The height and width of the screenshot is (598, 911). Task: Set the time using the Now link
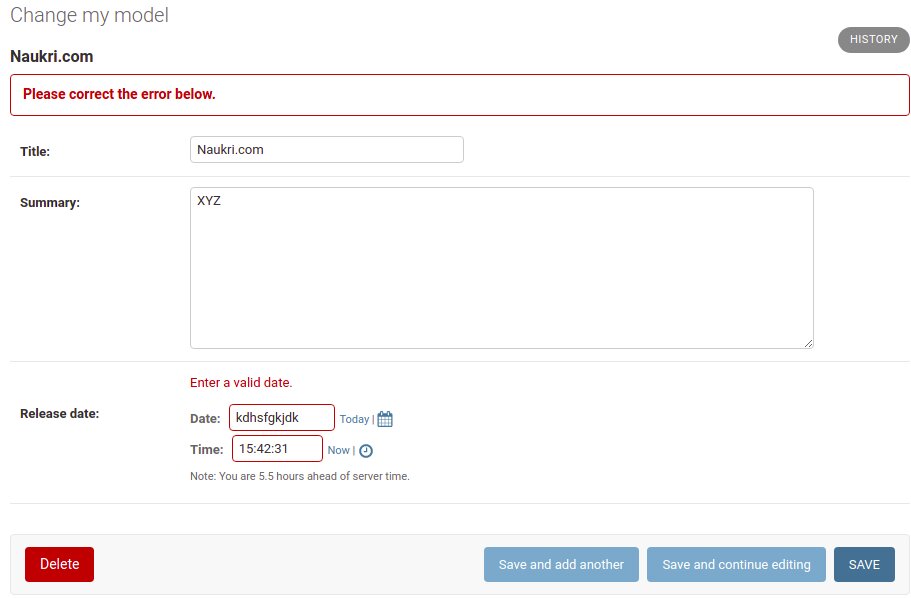pos(338,450)
